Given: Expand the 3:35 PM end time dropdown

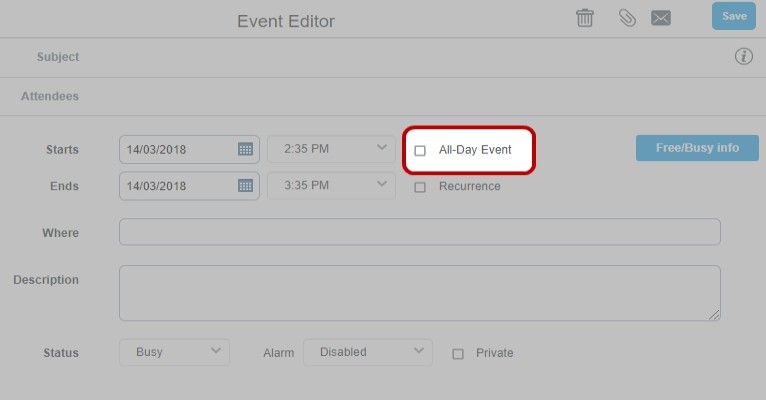Looking at the screenshot, I should [x=331, y=186].
